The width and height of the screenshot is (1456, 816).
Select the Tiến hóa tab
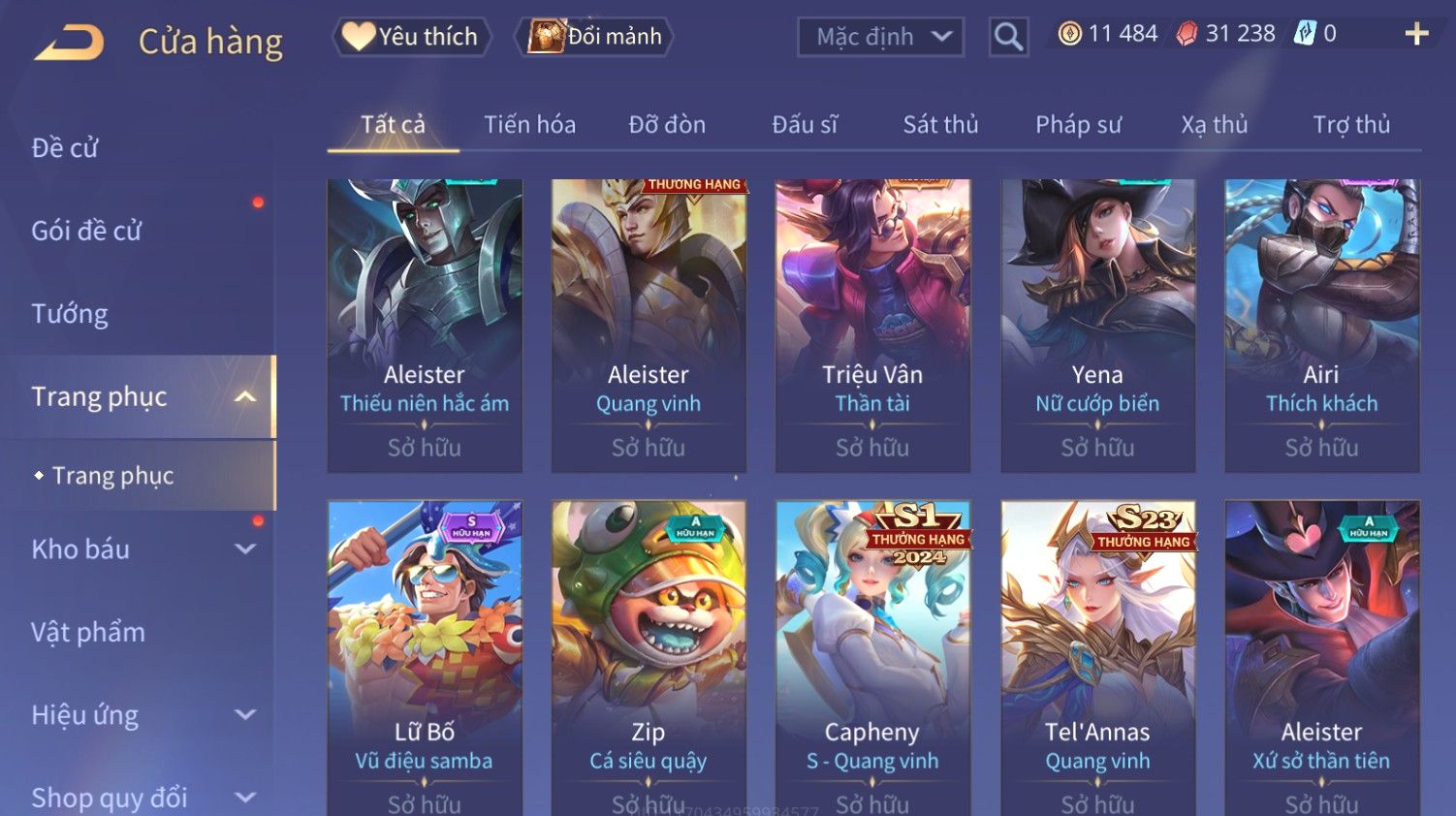tap(529, 125)
